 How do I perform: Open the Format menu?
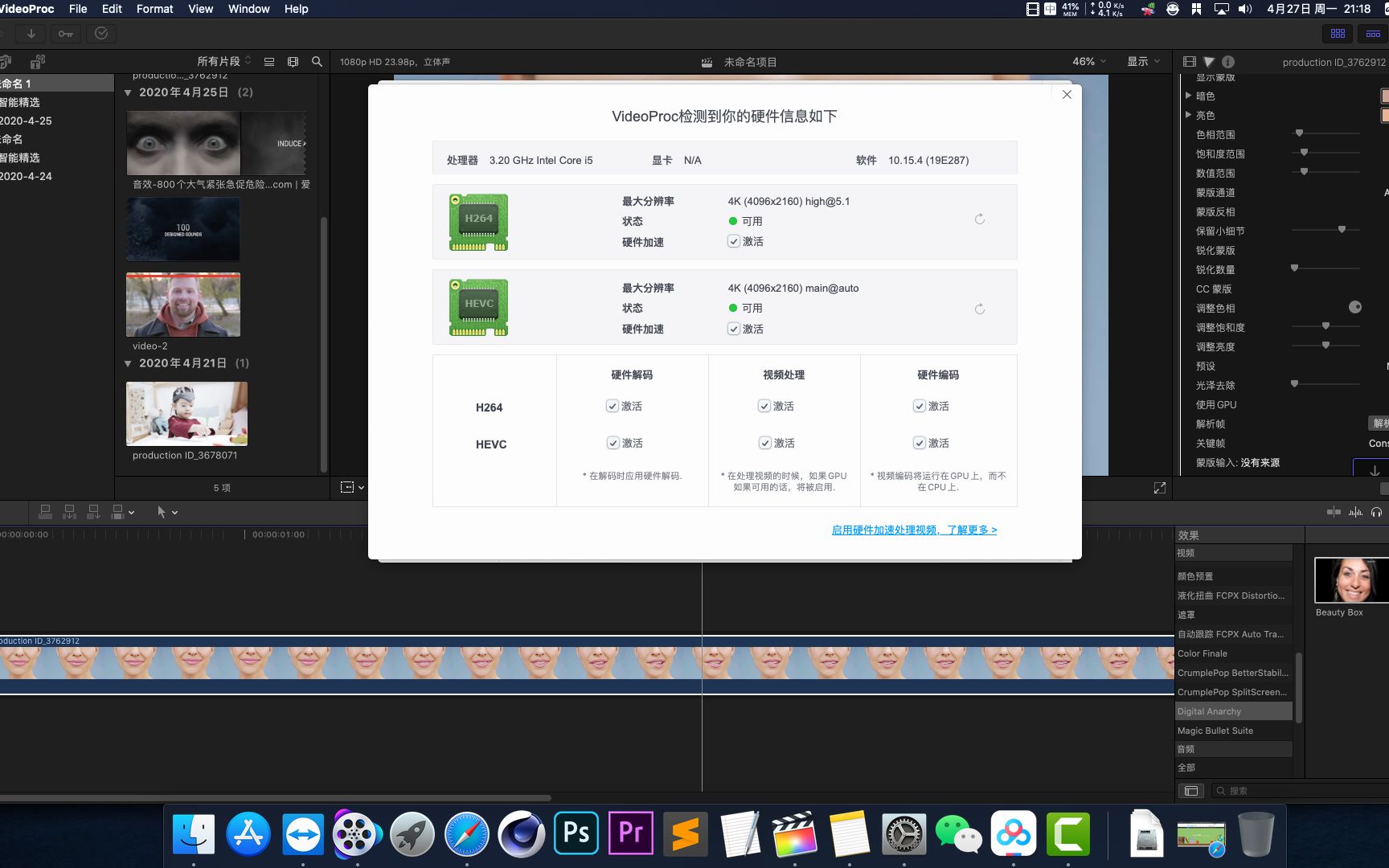pos(154,9)
